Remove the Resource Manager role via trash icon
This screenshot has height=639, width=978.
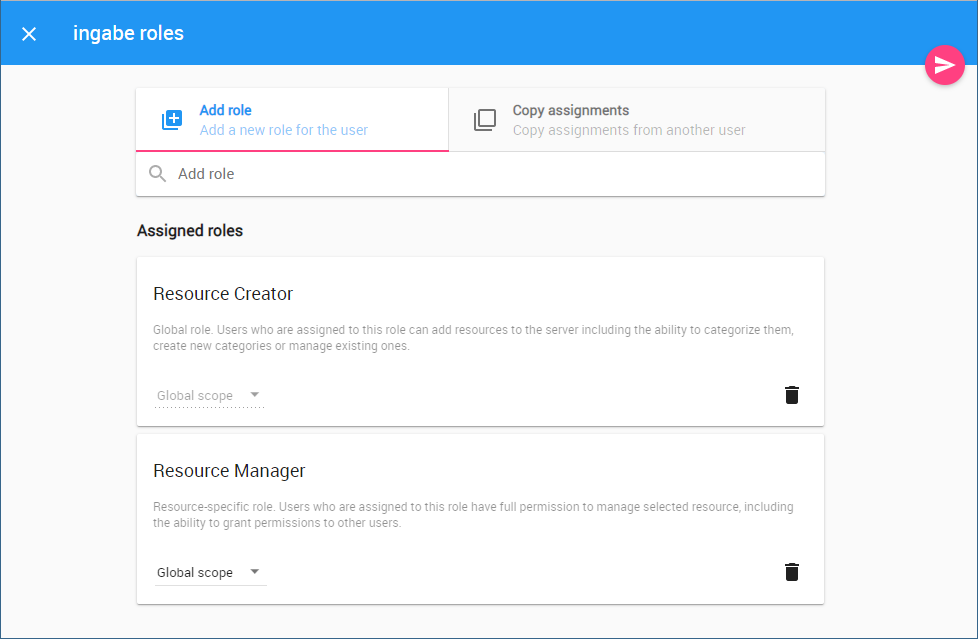pos(792,572)
